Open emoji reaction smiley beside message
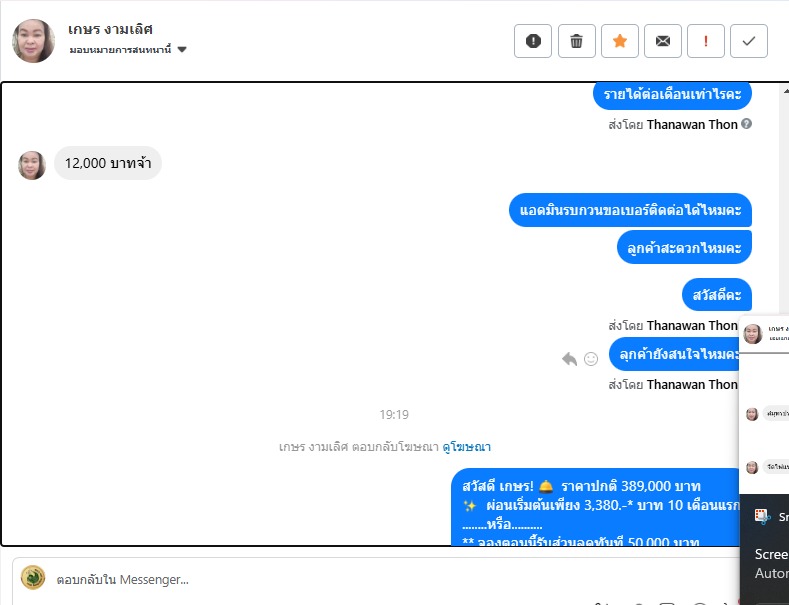Screen dimensions: 789x605 591,359
